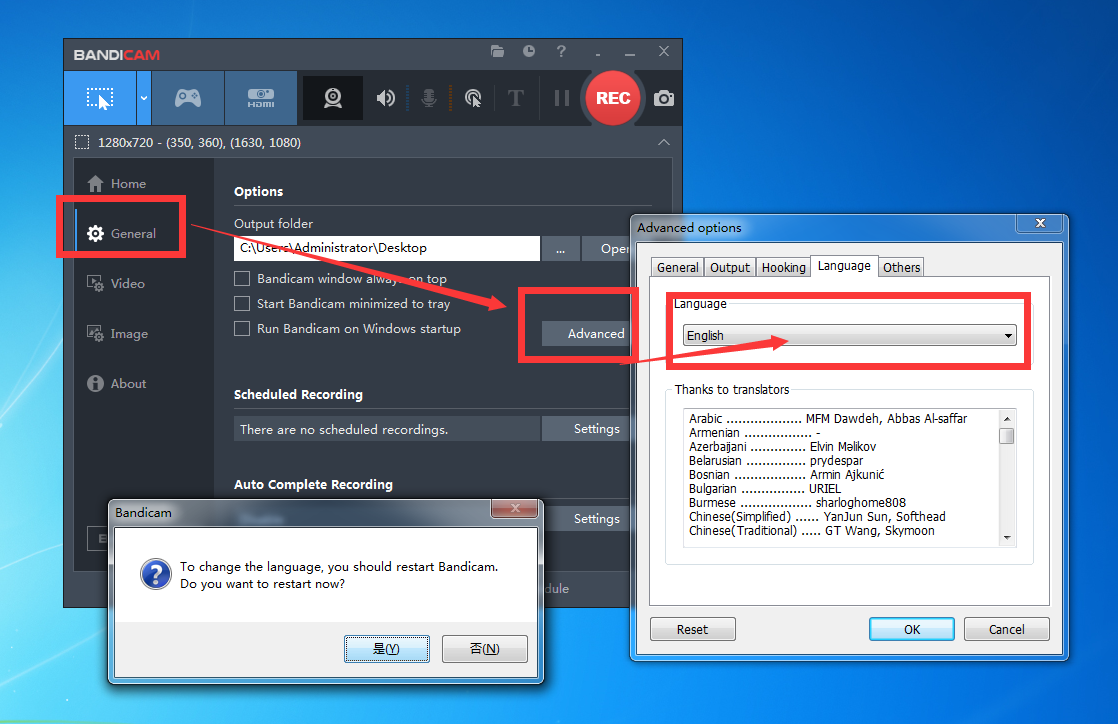Image resolution: width=1118 pixels, height=724 pixels.
Task: Open the recording mode dropdown arrow
Action: pyautogui.click(x=144, y=98)
